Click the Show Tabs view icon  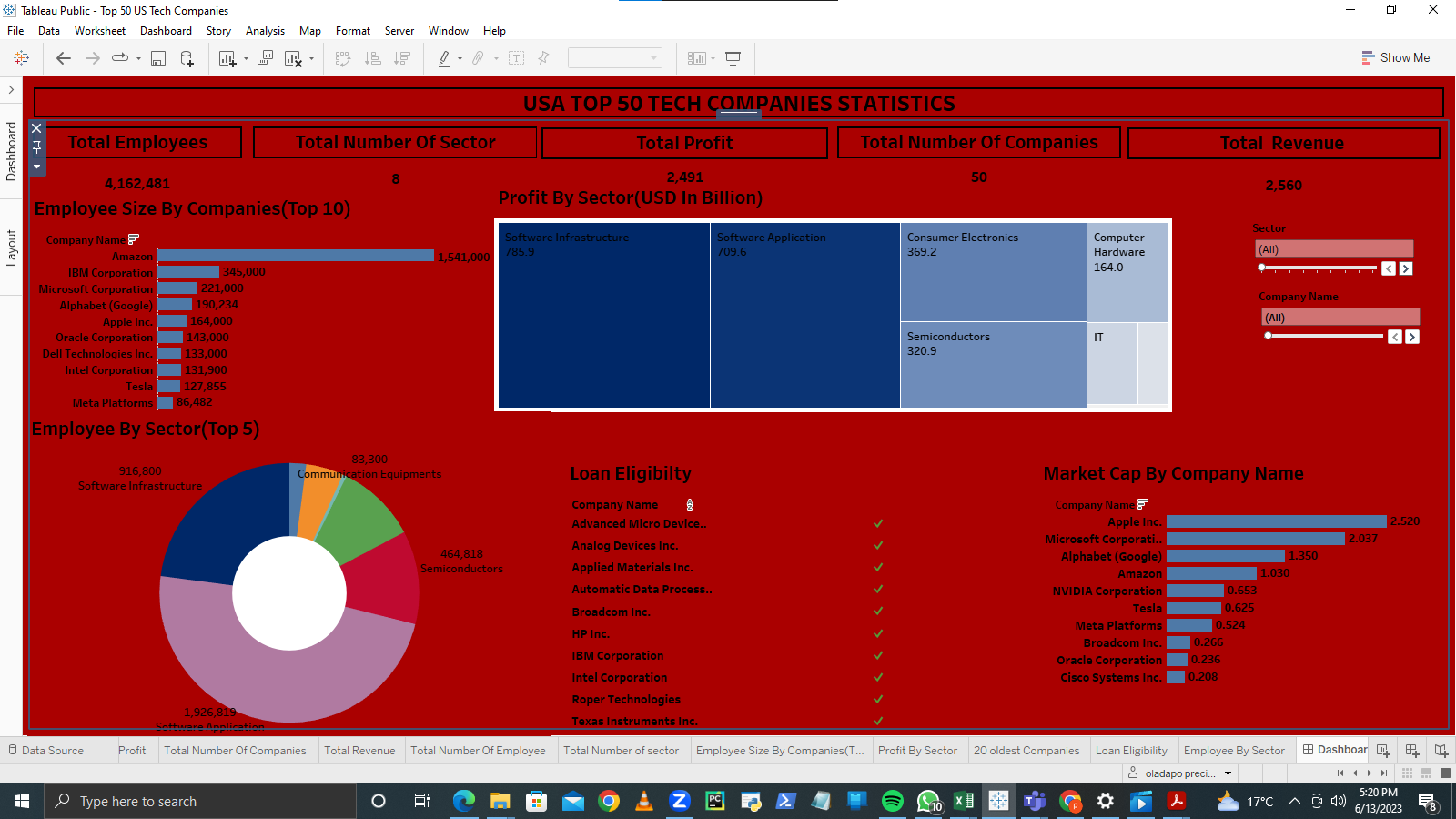(x=1445, y=773)
